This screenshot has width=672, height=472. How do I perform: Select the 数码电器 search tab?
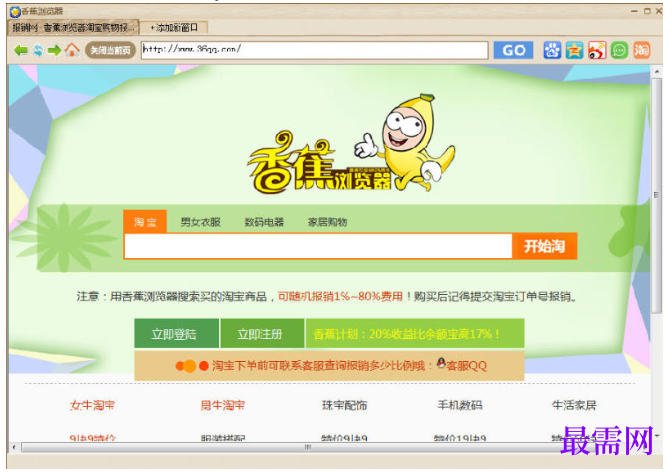click(264, 222)
